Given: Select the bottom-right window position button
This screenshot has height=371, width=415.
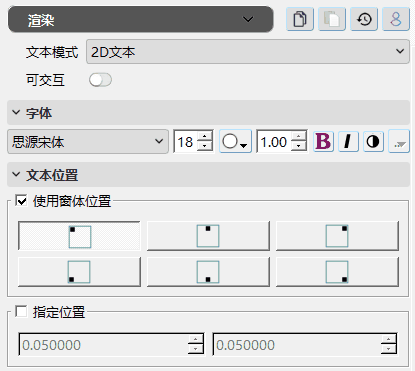Looking at the screenshot, I should (337, 272).
